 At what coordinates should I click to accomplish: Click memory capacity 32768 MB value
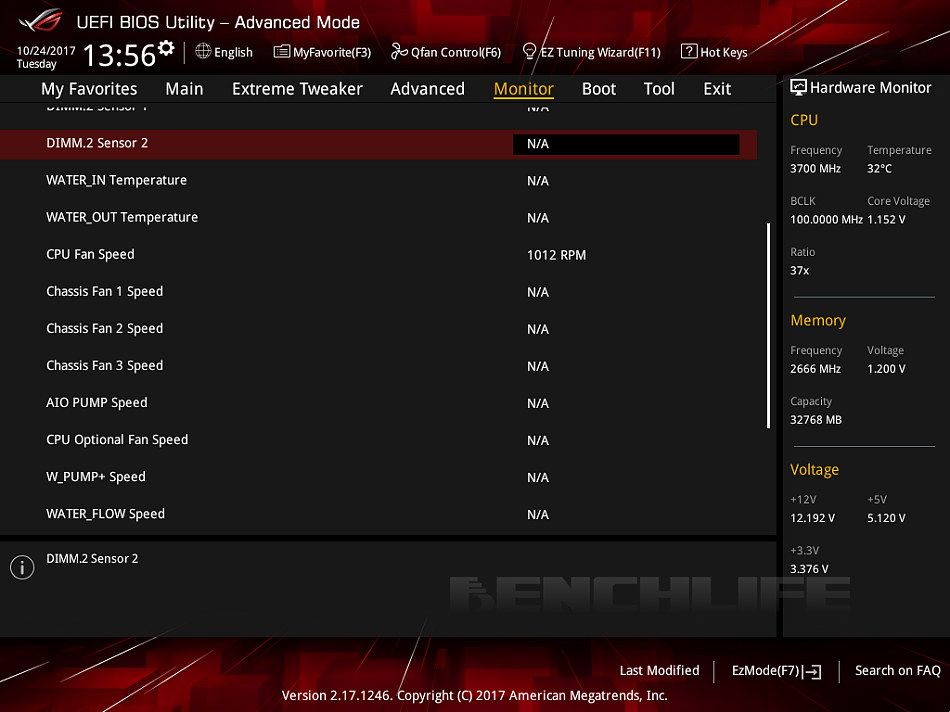pyautogui.click(x=815, y=419)
